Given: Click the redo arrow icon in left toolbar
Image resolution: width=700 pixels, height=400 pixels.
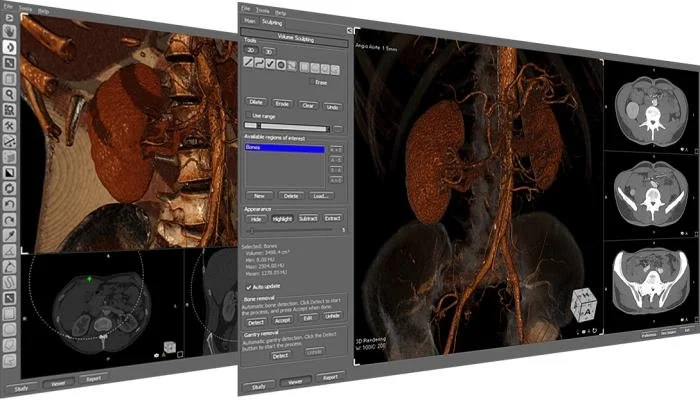Looking at the screenshot, I should (x=9, y=220).
